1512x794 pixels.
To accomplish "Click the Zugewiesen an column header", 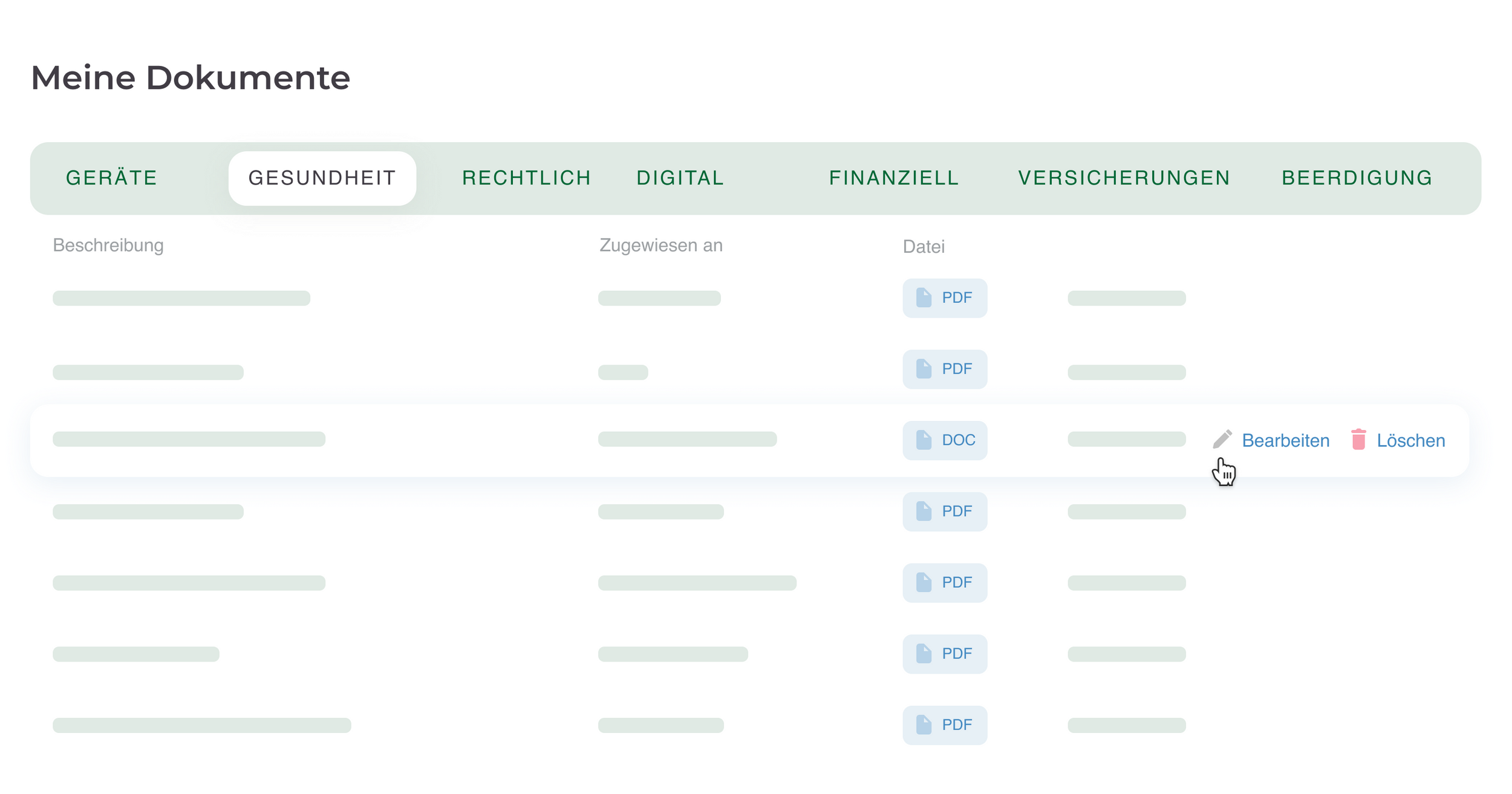I will coord(660,246).
